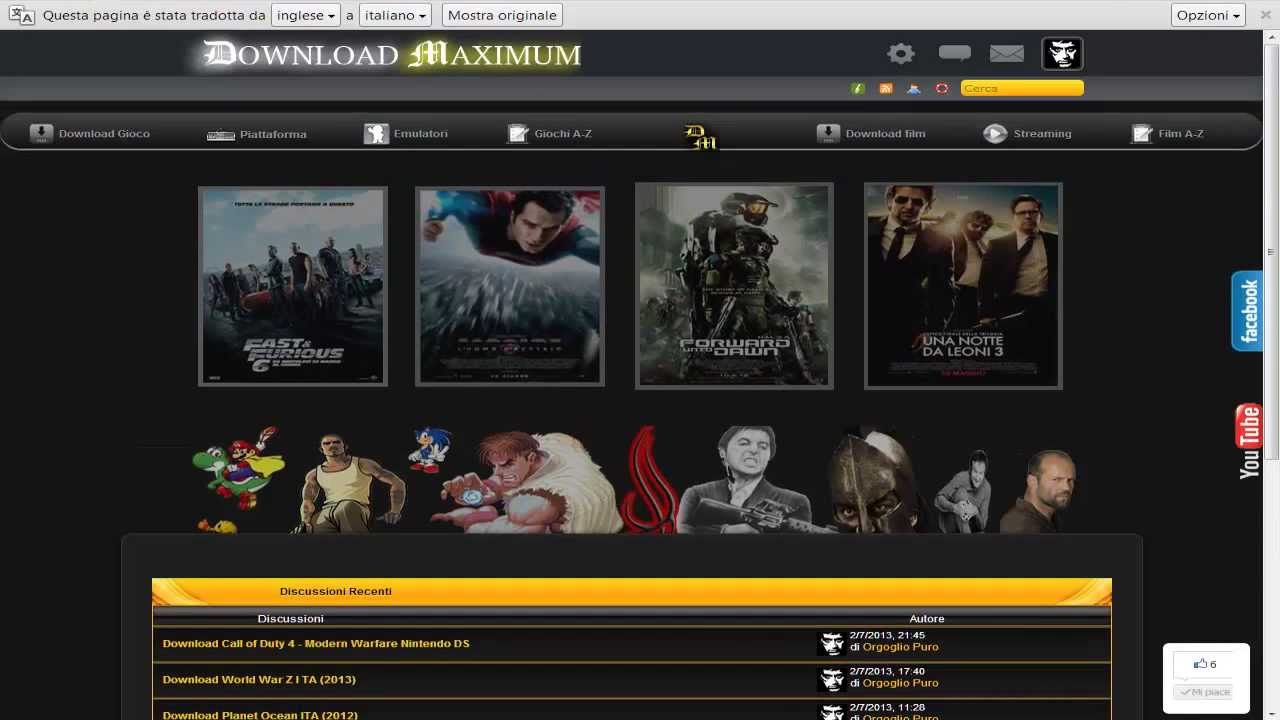The width and height of the screenshot is (1280, 720).
Task: Click the Cerca search field
Action: coord(1022,88)
